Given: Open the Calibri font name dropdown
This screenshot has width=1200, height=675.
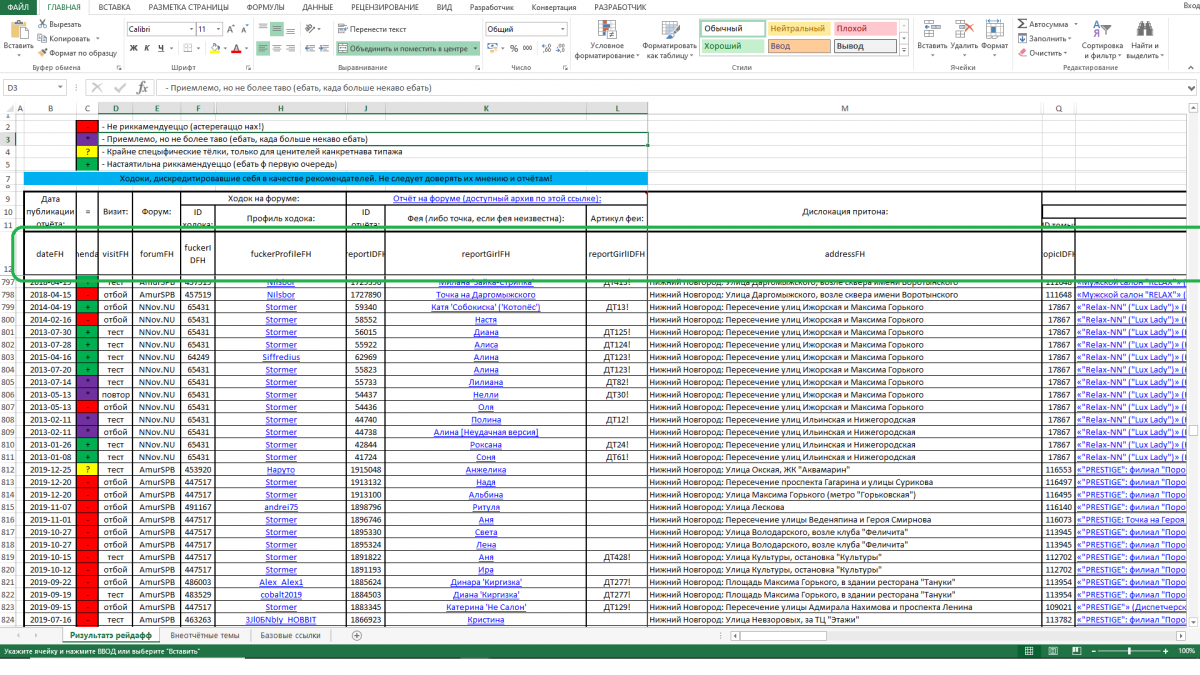Looking at the screenshot, I should click(189, 29).
